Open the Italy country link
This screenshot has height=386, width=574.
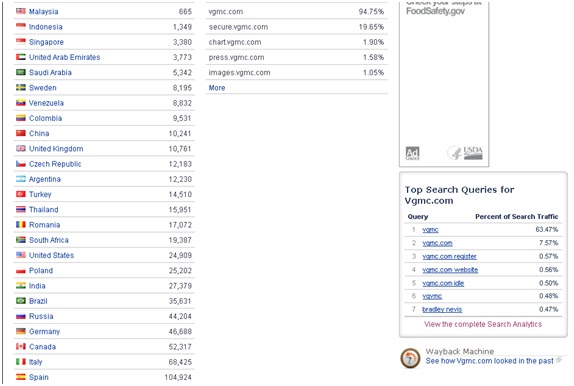click(36, 362)
